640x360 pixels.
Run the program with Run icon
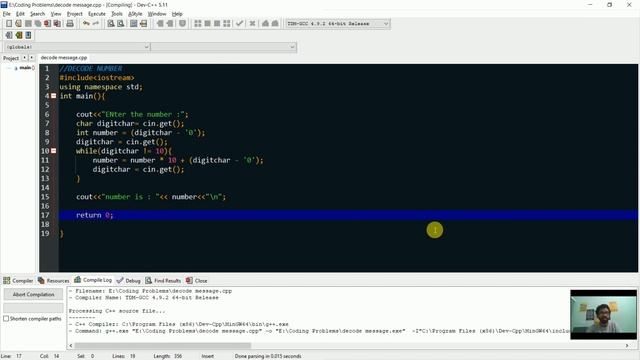(x=207, y=24)
